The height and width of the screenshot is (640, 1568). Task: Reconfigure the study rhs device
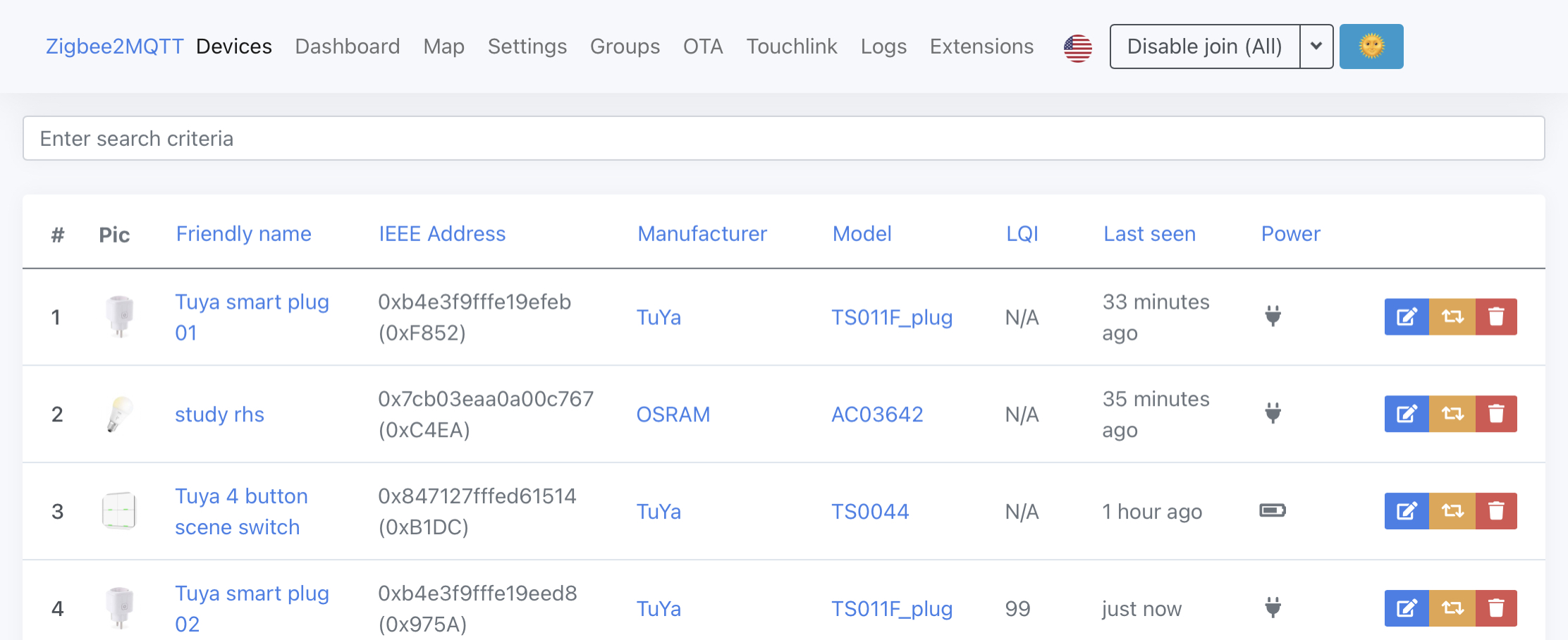pos(1452,414)
